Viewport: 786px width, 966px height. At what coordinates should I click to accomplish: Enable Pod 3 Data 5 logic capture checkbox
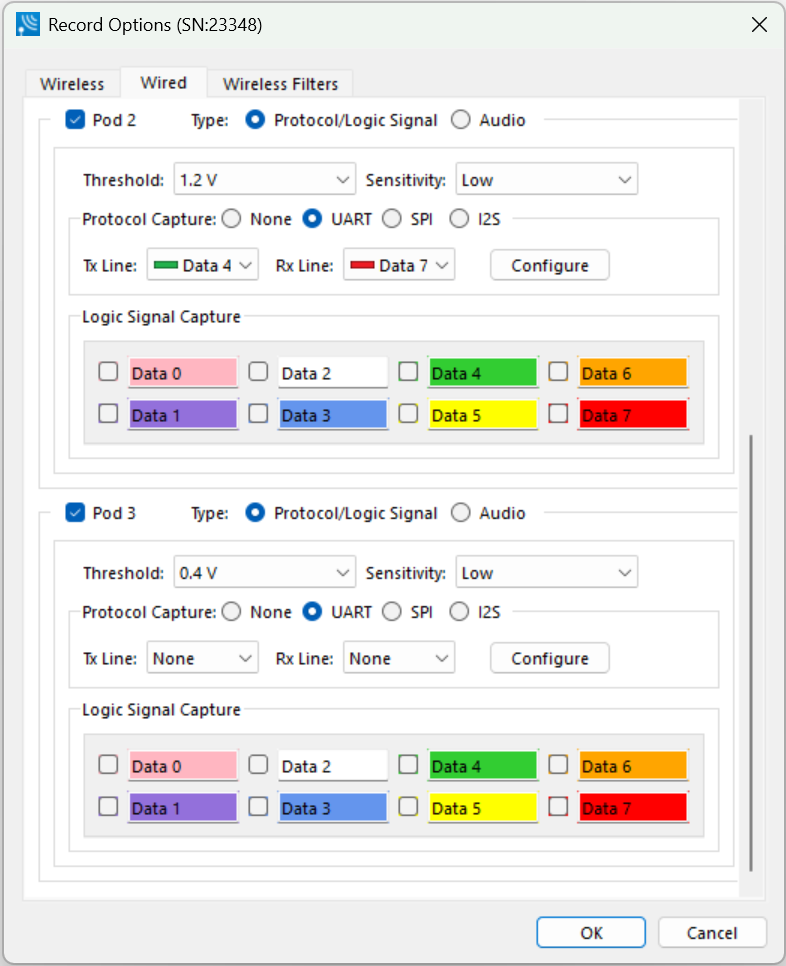[408, 806]
